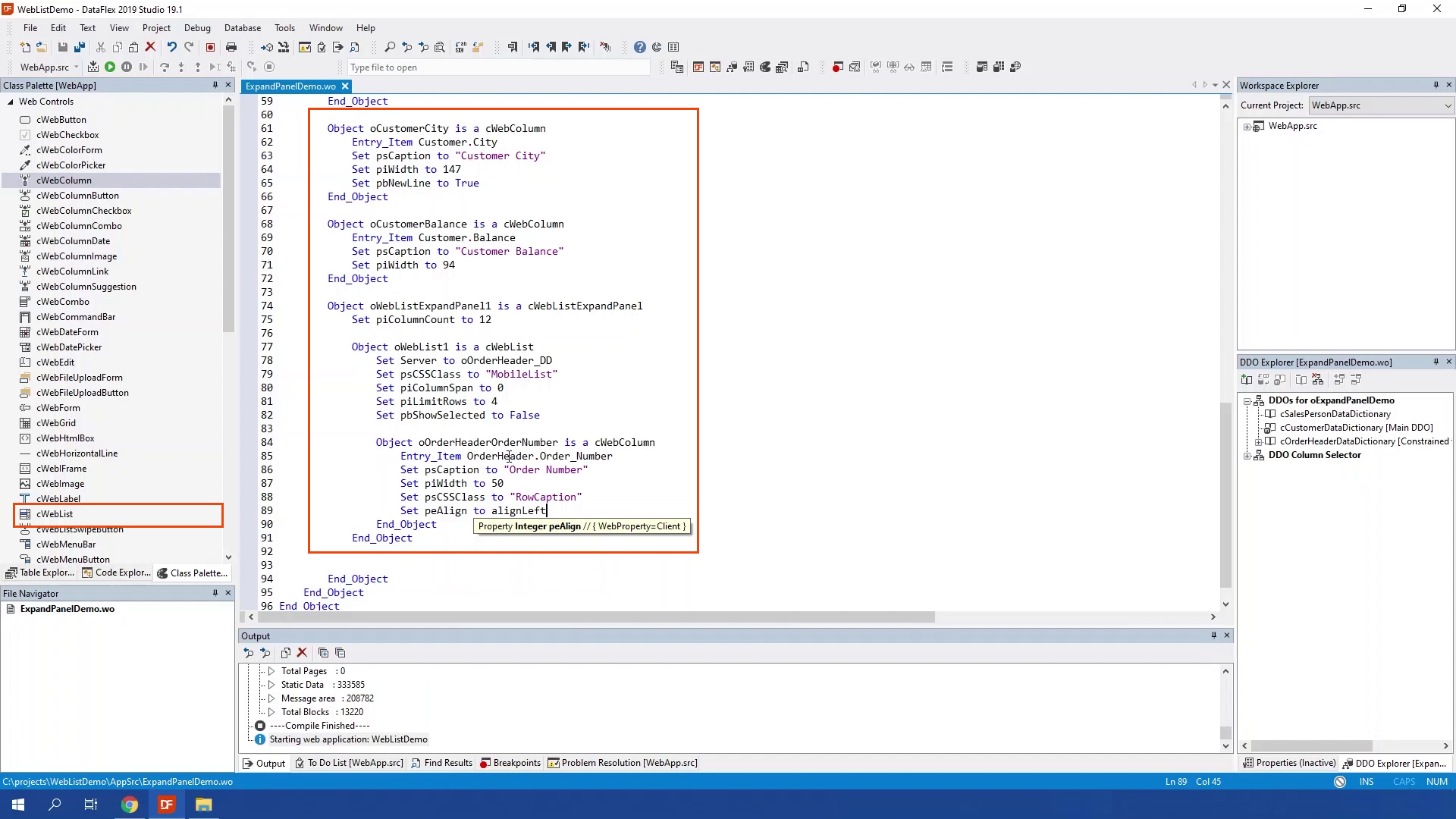1456x819 pixels.
Task: Click the Find magnifier toolbar icon
Action: (x=390, y=47)
